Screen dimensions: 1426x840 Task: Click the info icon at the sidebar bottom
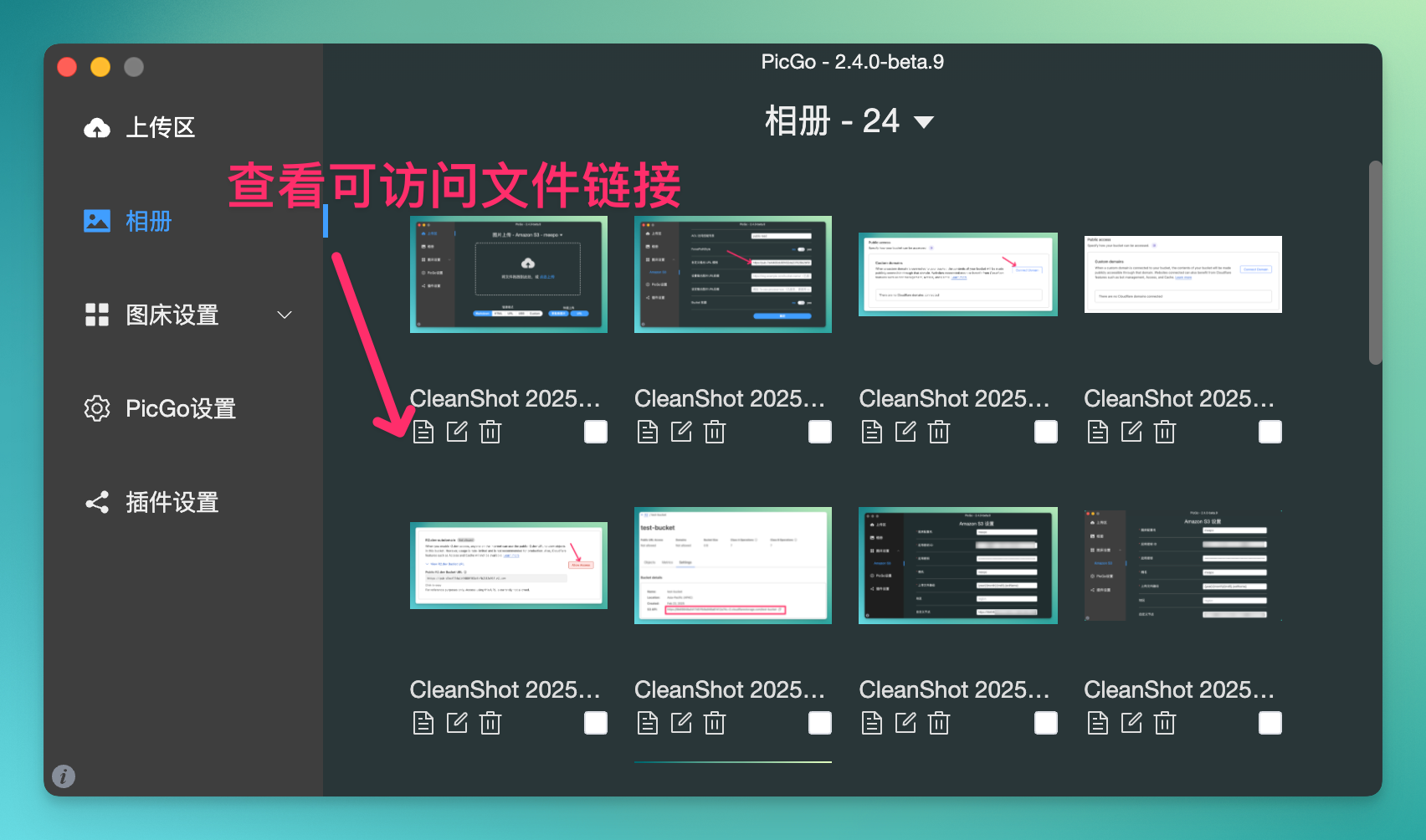point(64,776)
